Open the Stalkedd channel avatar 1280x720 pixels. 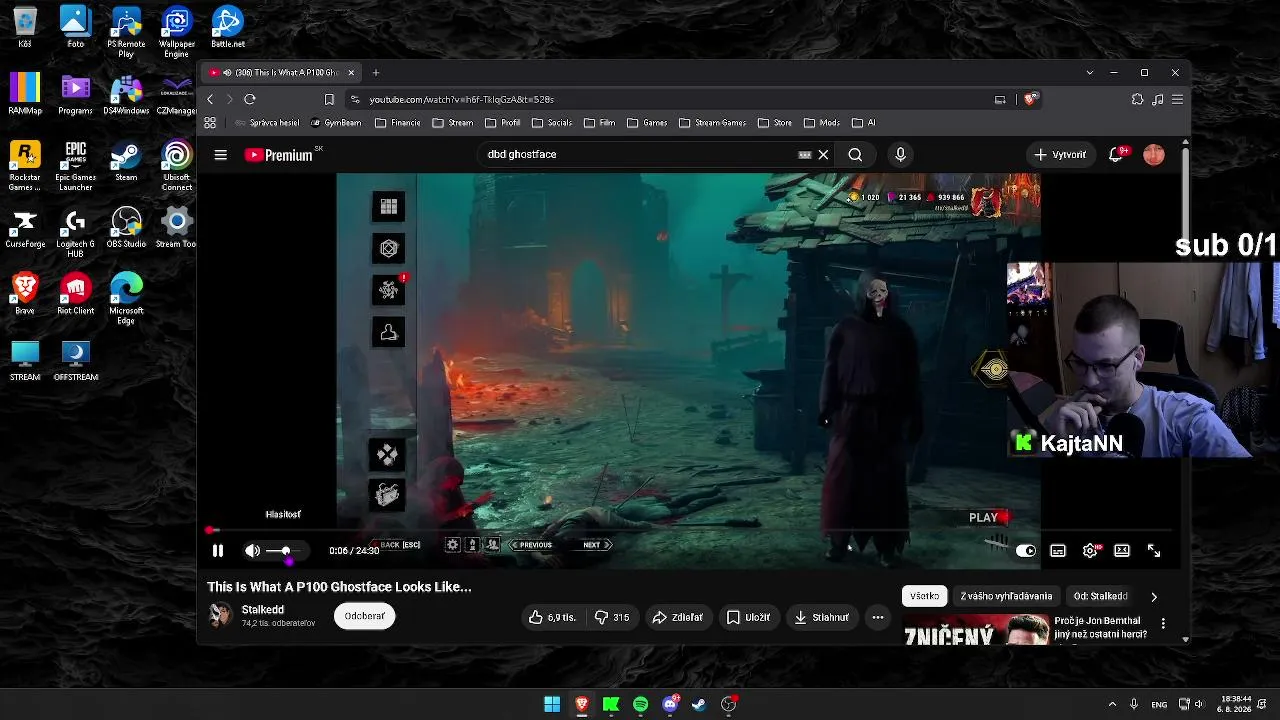(x=220, y=616)
